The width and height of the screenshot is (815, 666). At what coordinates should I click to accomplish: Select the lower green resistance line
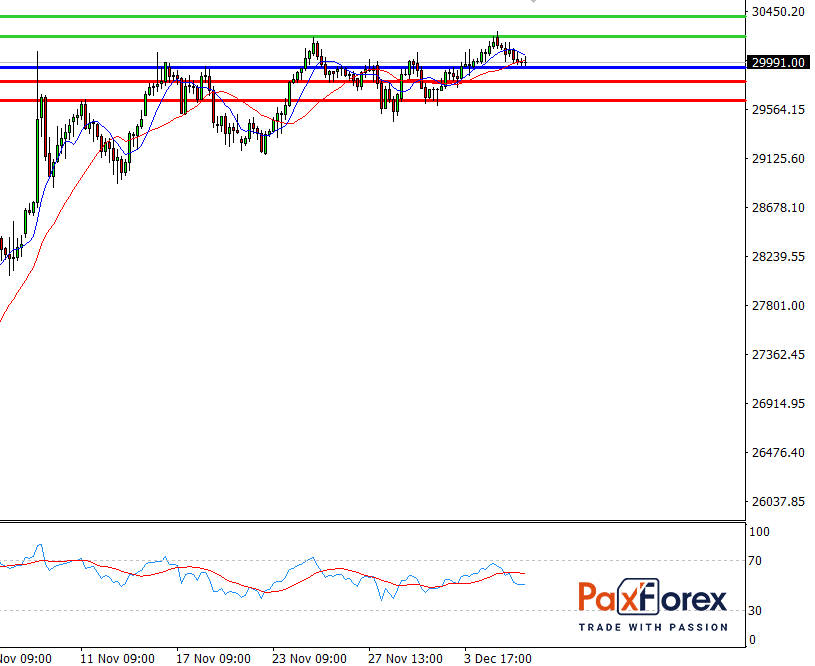click(x=373, y=36)
